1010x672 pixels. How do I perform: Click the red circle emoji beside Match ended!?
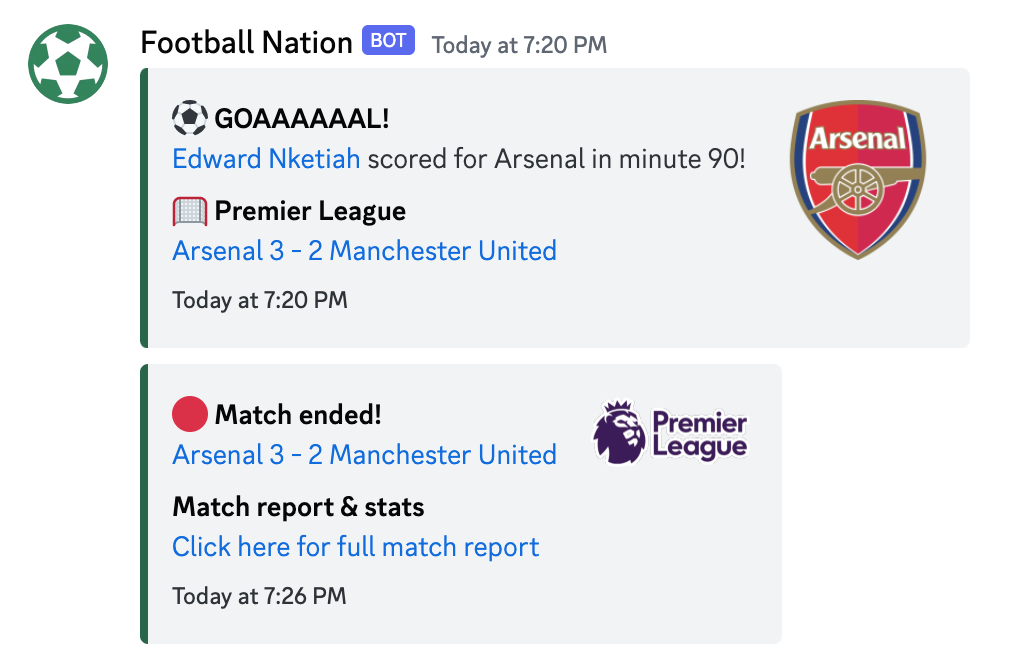(x=189, y=414)
